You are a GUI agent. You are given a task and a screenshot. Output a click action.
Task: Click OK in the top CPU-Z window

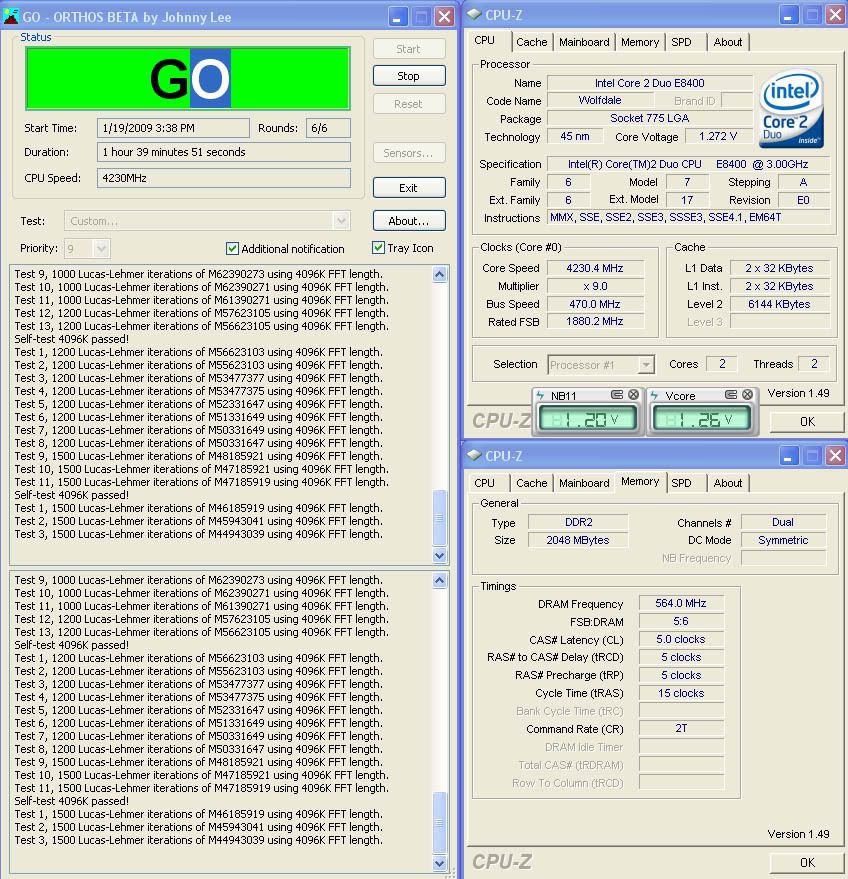pos(807,422)
